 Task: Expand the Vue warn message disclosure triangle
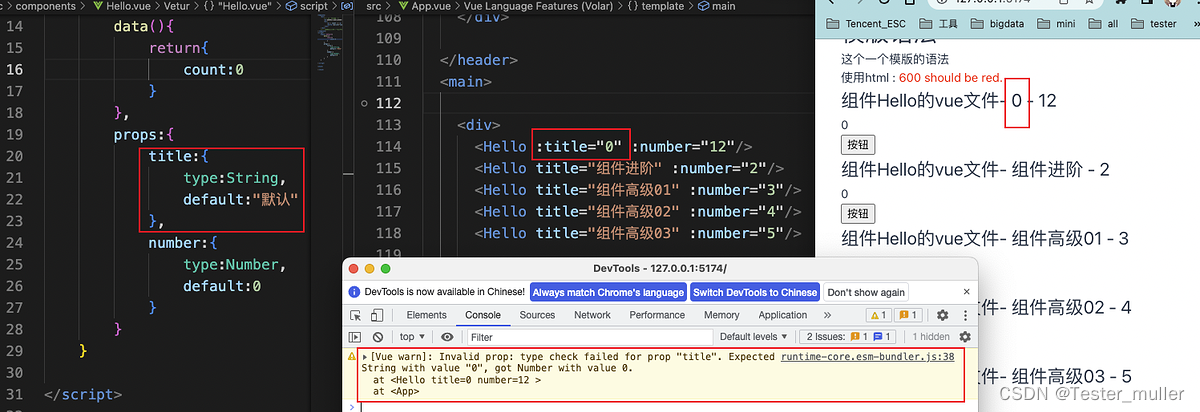coord(365,357)
